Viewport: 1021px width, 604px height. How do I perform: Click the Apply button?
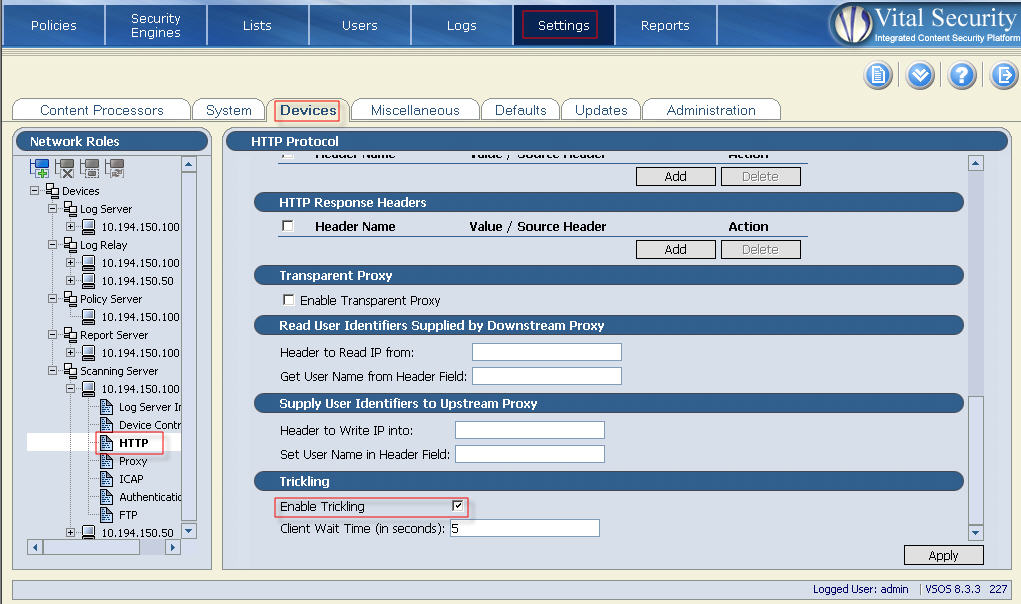943,556
